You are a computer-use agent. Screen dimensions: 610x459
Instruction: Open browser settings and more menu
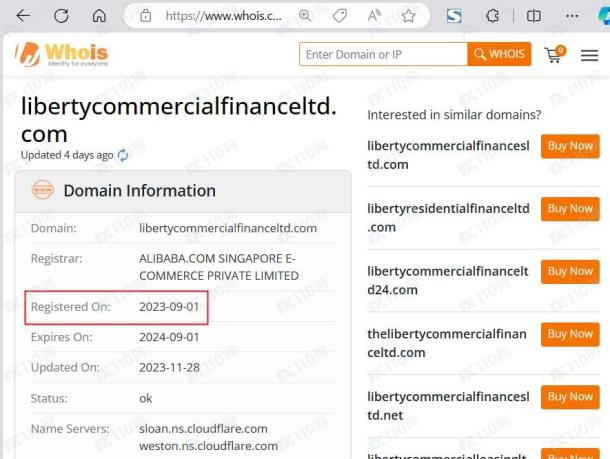tap(572, 16)
